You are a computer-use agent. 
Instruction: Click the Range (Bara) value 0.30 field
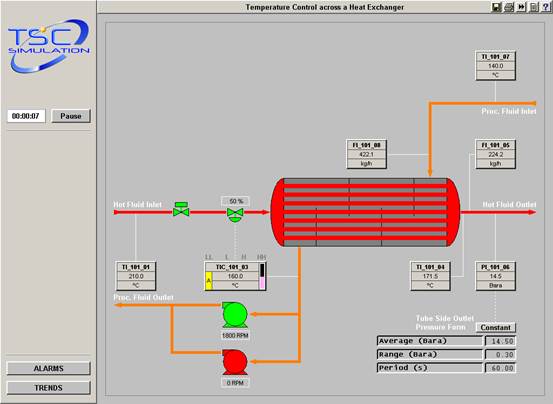[x=500, y=355]
